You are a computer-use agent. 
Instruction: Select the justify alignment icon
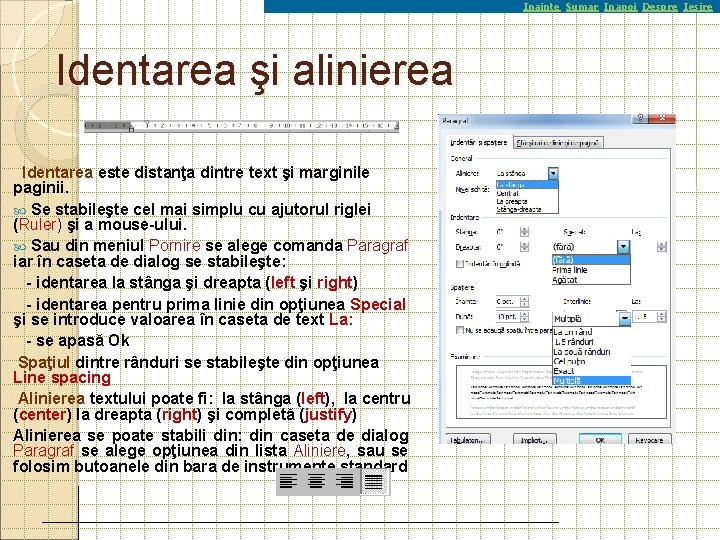(373, 482)
